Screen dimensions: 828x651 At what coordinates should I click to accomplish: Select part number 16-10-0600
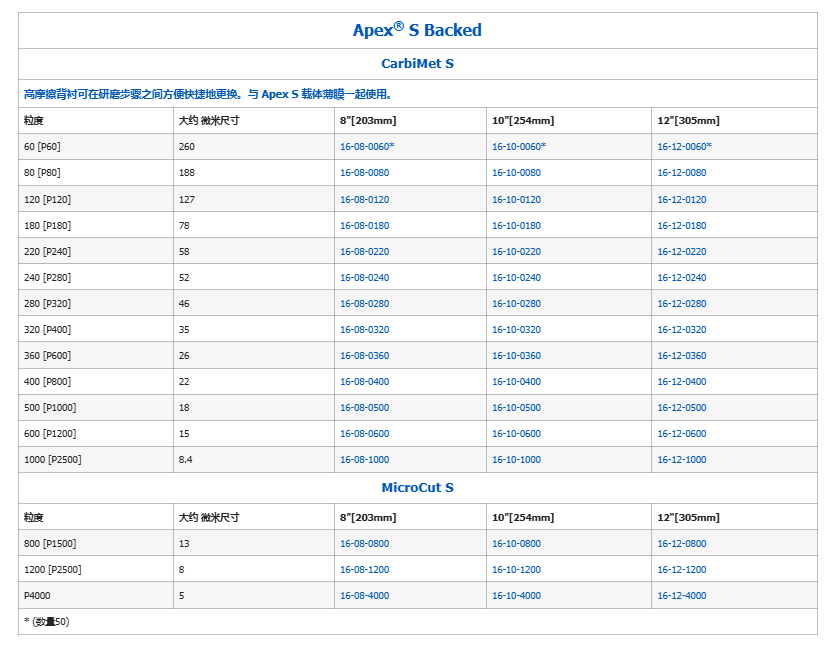click(516, 433)
